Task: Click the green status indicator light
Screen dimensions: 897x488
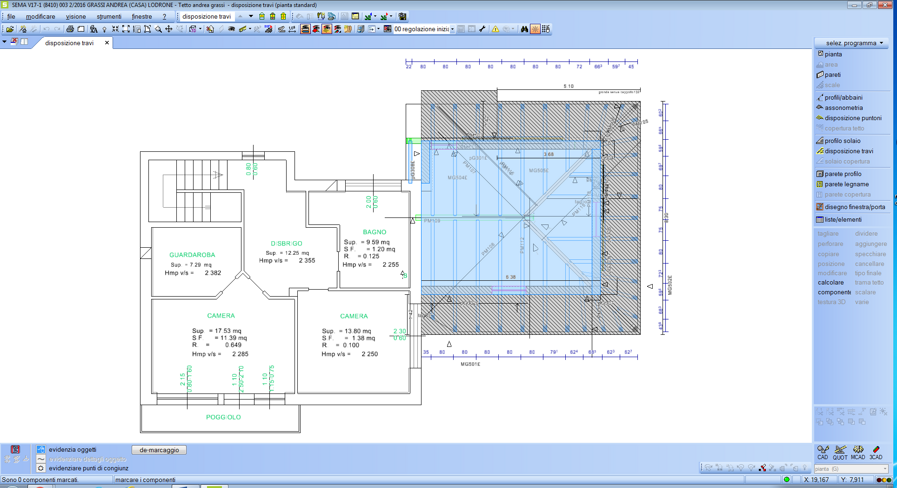Action: click(787, 480)
